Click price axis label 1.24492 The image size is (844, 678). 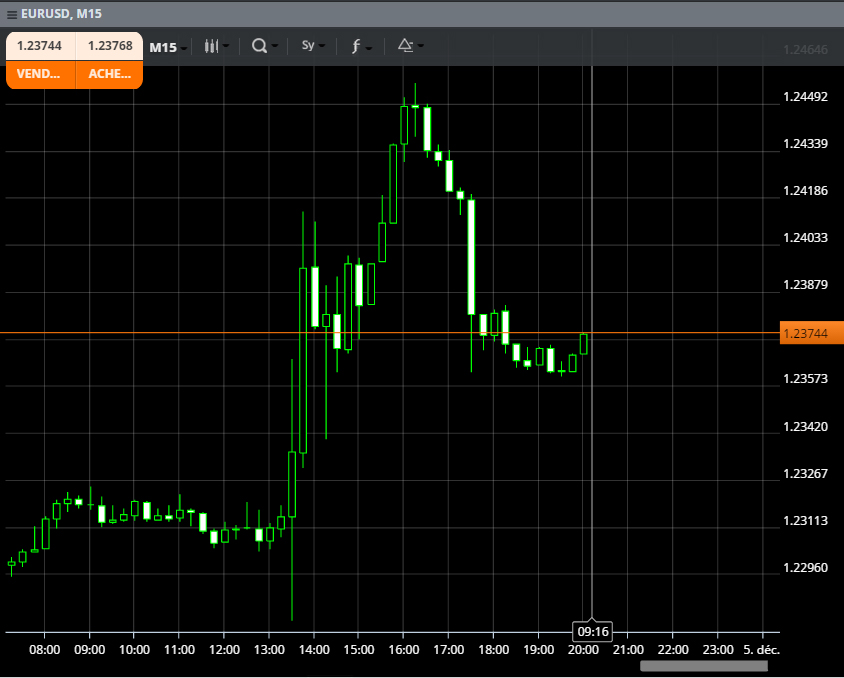tap(805, 97)
